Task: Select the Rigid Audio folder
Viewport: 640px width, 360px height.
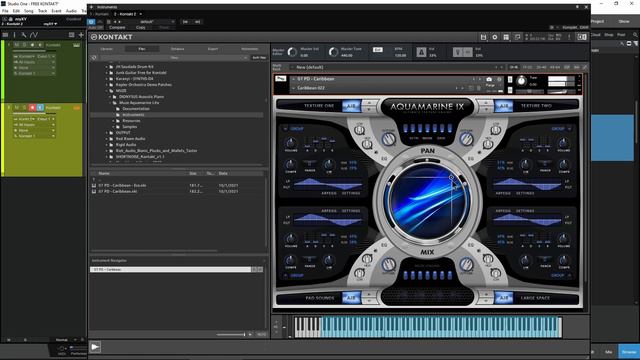Action: (x=126, y=144)
